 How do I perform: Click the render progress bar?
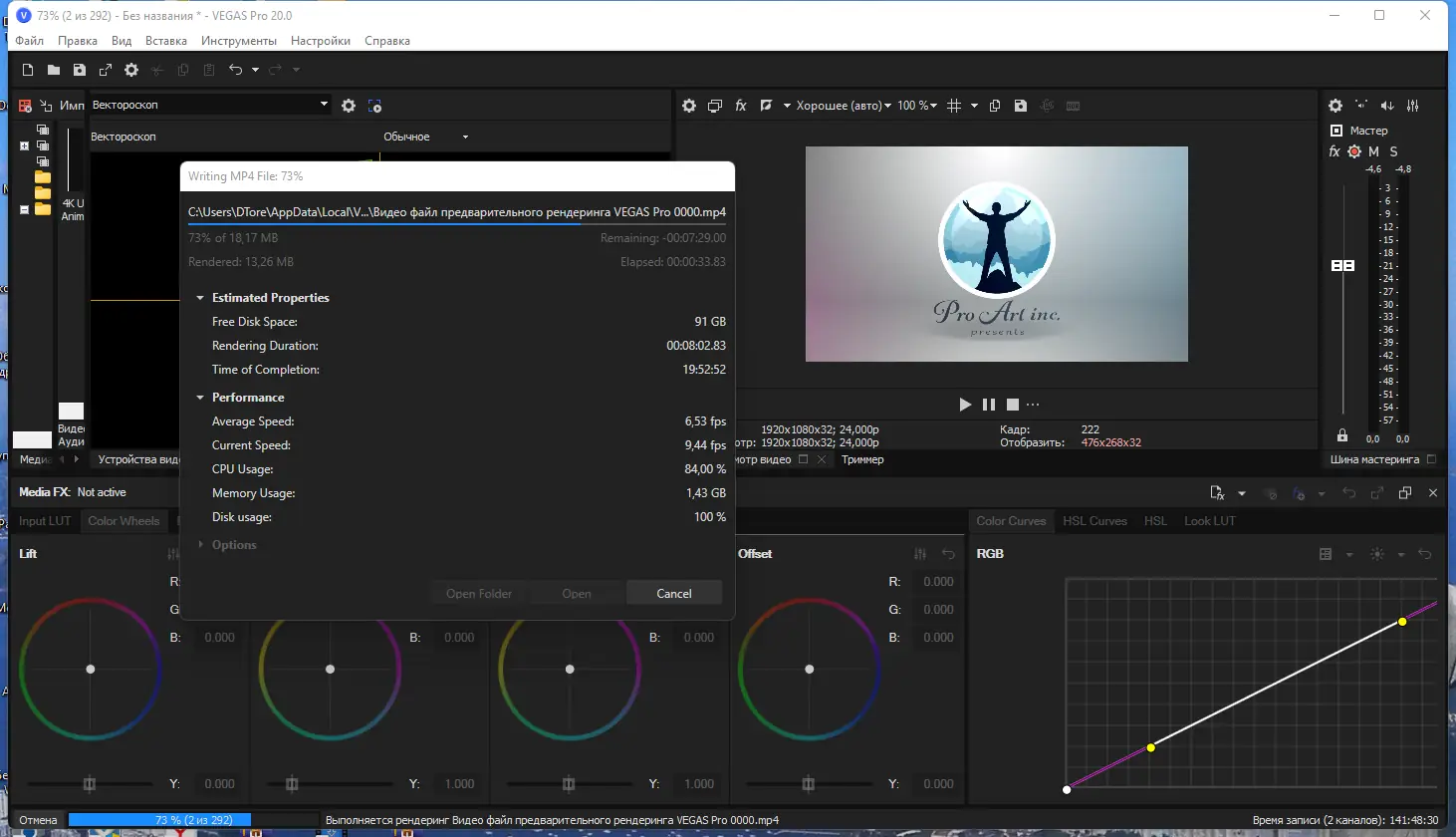tap(159, 819)
